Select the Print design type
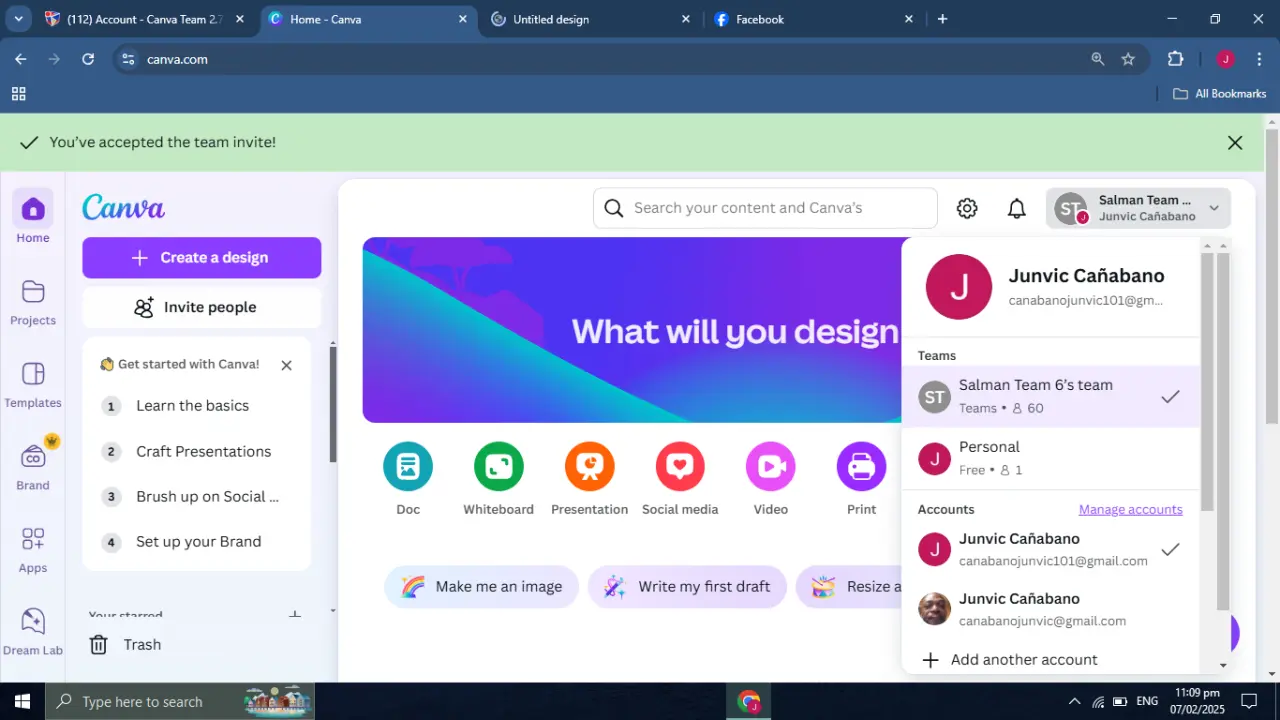The height and width of the screenshot is (720, 1280). [861, 479]
